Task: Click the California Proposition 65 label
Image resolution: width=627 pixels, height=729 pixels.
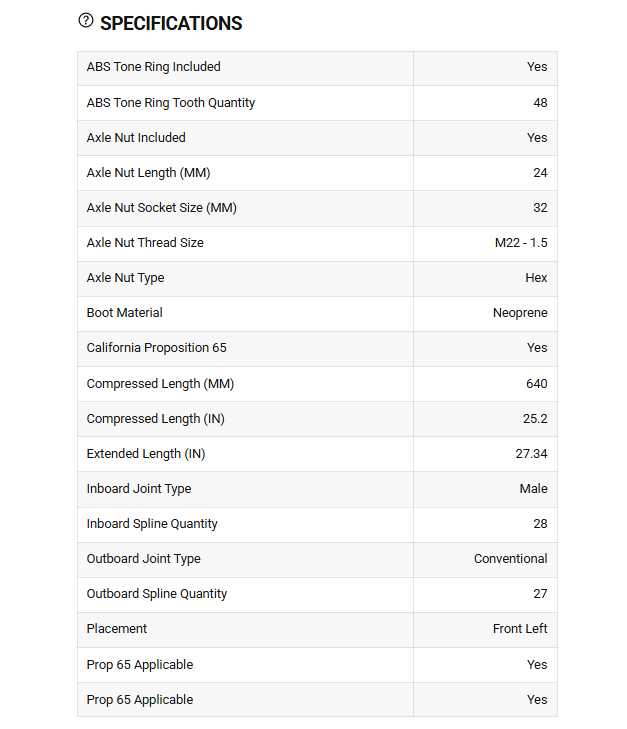Action: click(x=157, y=348)
